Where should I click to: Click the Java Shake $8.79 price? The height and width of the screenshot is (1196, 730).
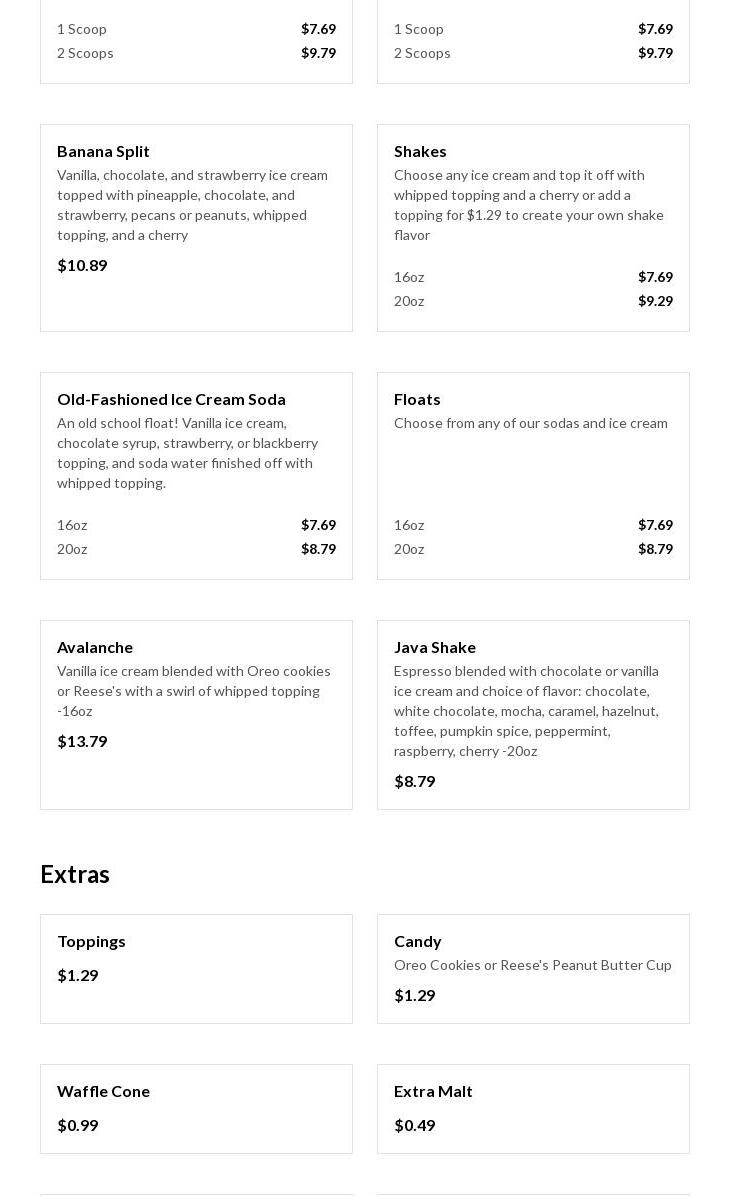(414, 781)
